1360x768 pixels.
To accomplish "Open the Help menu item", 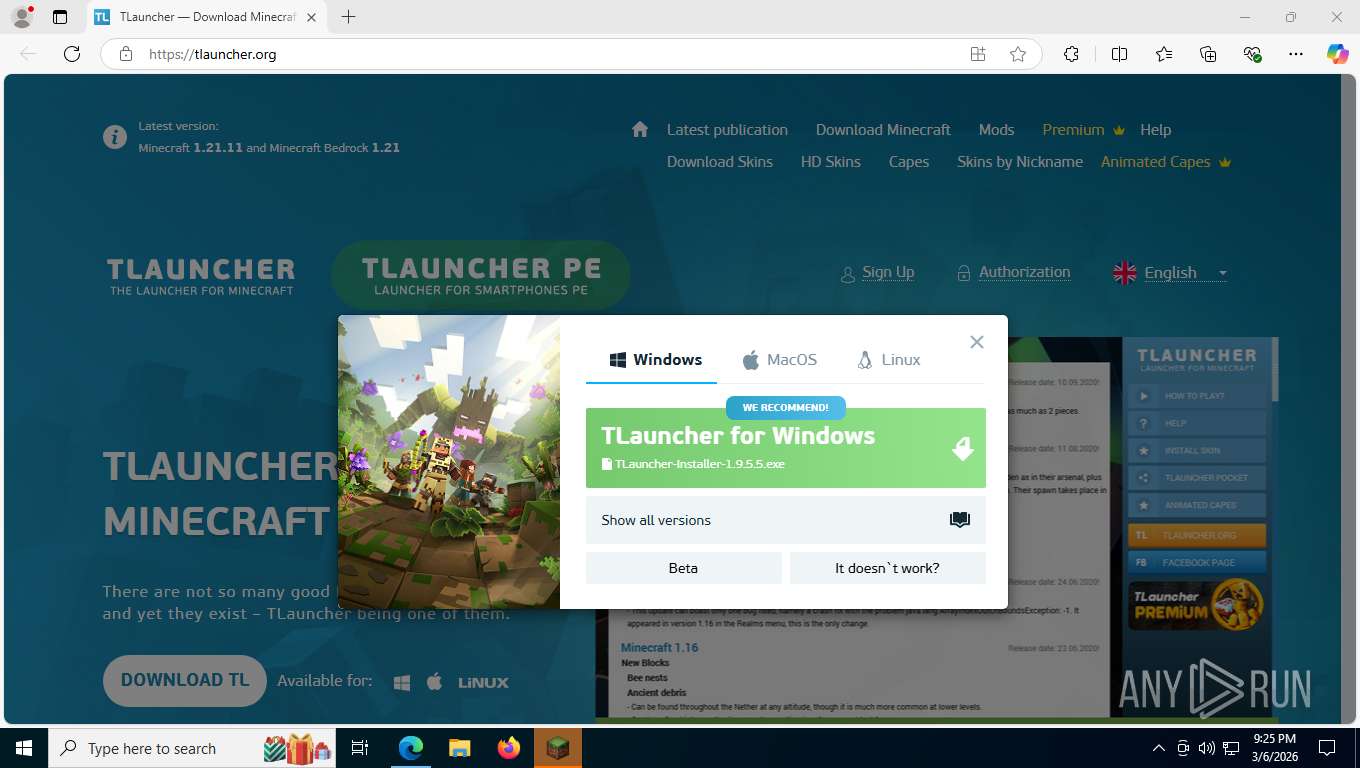I will click(x=1155, y=130).
